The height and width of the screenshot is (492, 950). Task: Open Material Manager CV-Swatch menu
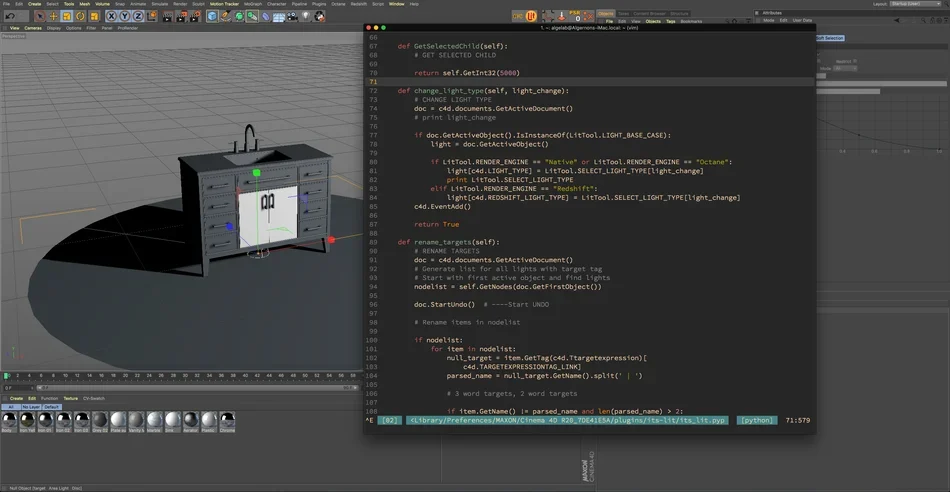tap(94, 399)
